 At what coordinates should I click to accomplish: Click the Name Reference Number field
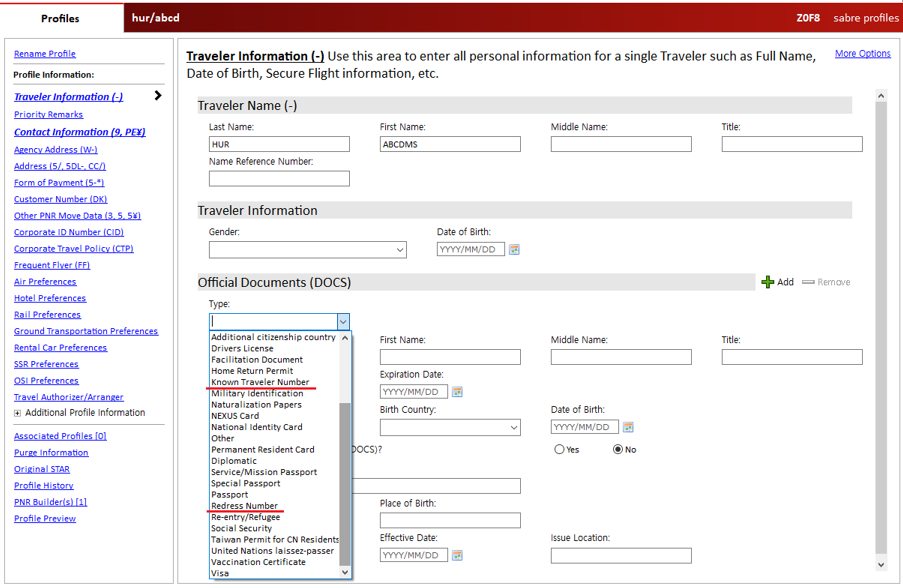tap(279, 179)
